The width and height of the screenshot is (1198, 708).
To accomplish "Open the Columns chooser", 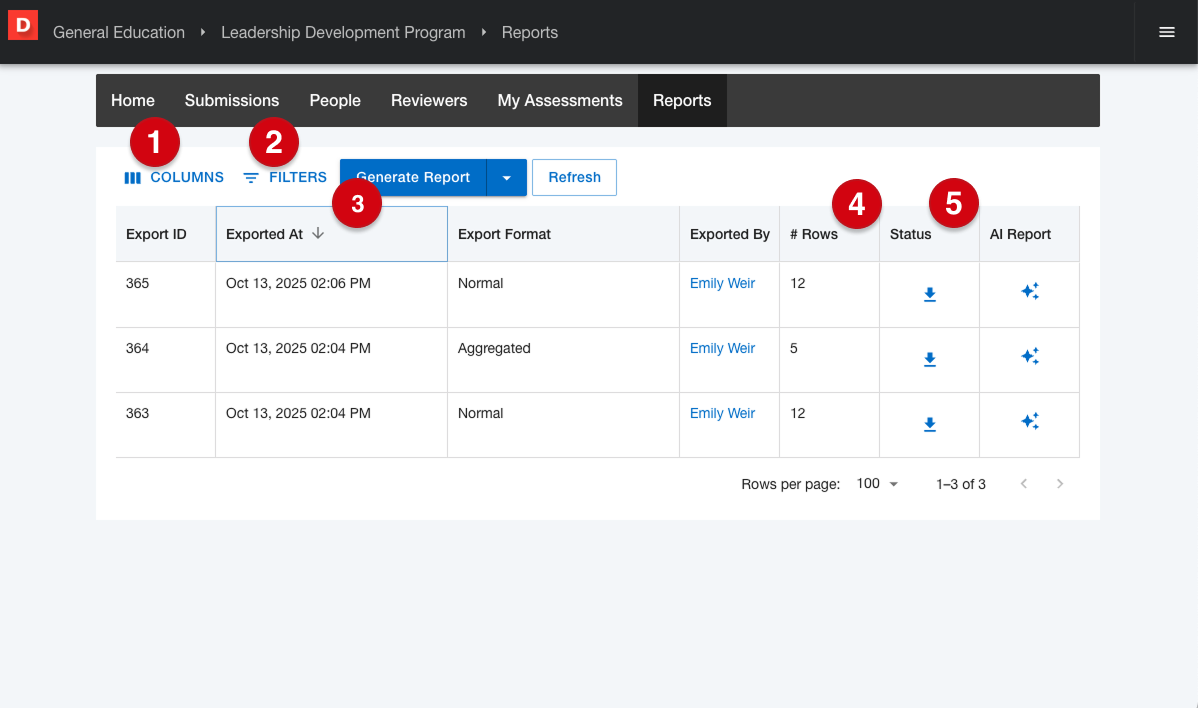I will 174,177.
